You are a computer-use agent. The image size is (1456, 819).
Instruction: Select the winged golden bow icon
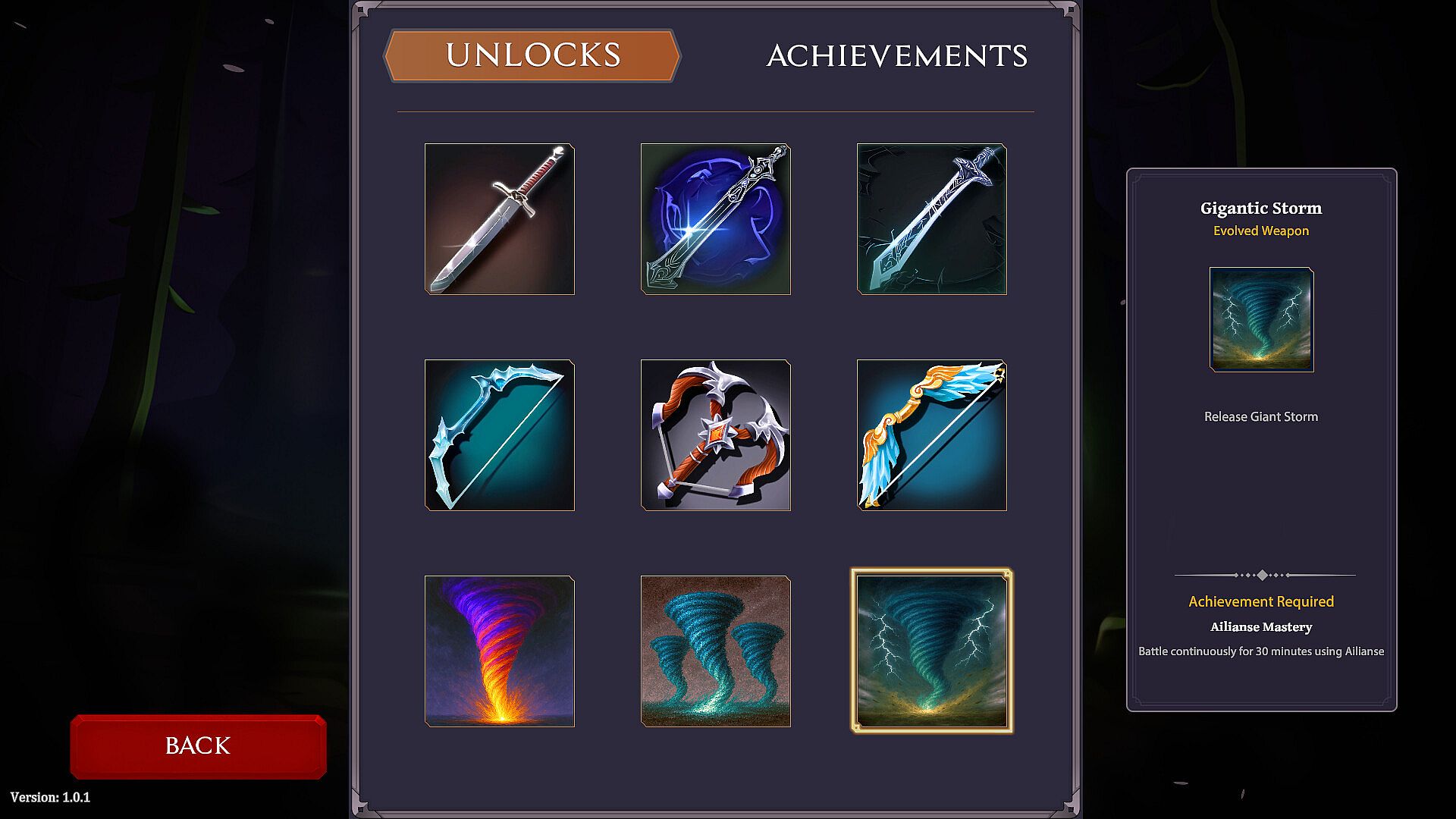[932, 435]
